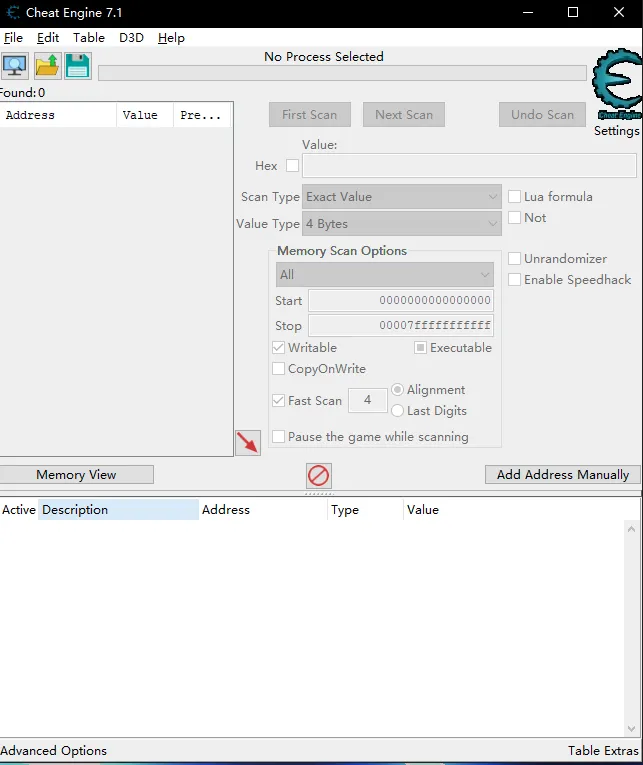Enable the Hex checkbox
The height and width of the screenshot is (765, 643).
point(293,166)
